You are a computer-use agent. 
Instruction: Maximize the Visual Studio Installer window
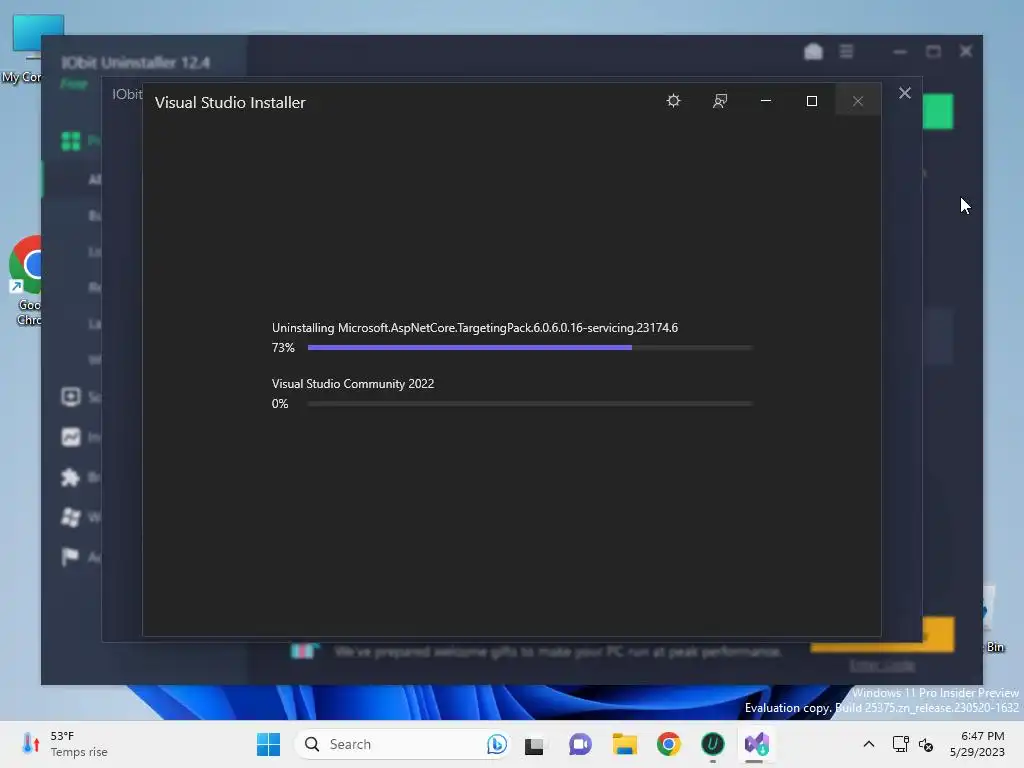click(x=812, y=101)
